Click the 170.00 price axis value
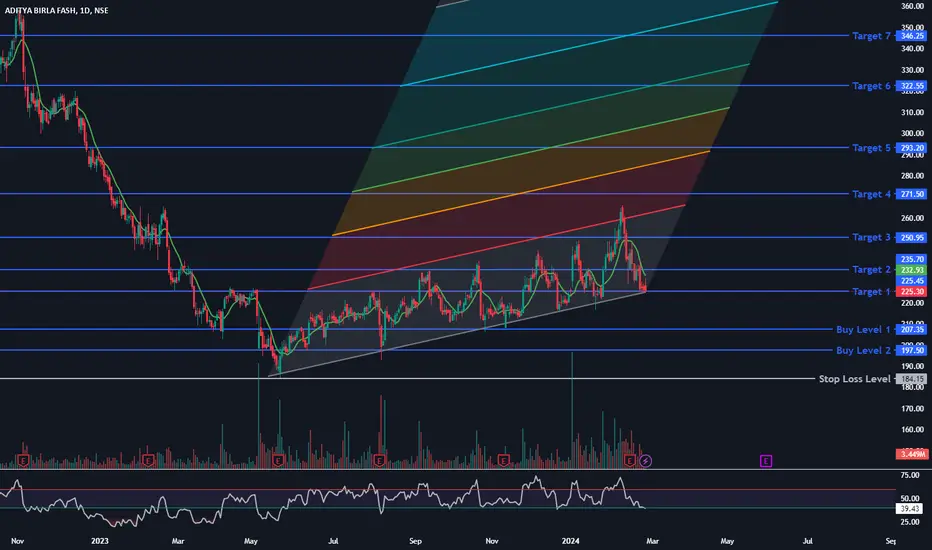 [x=912, y=408]
